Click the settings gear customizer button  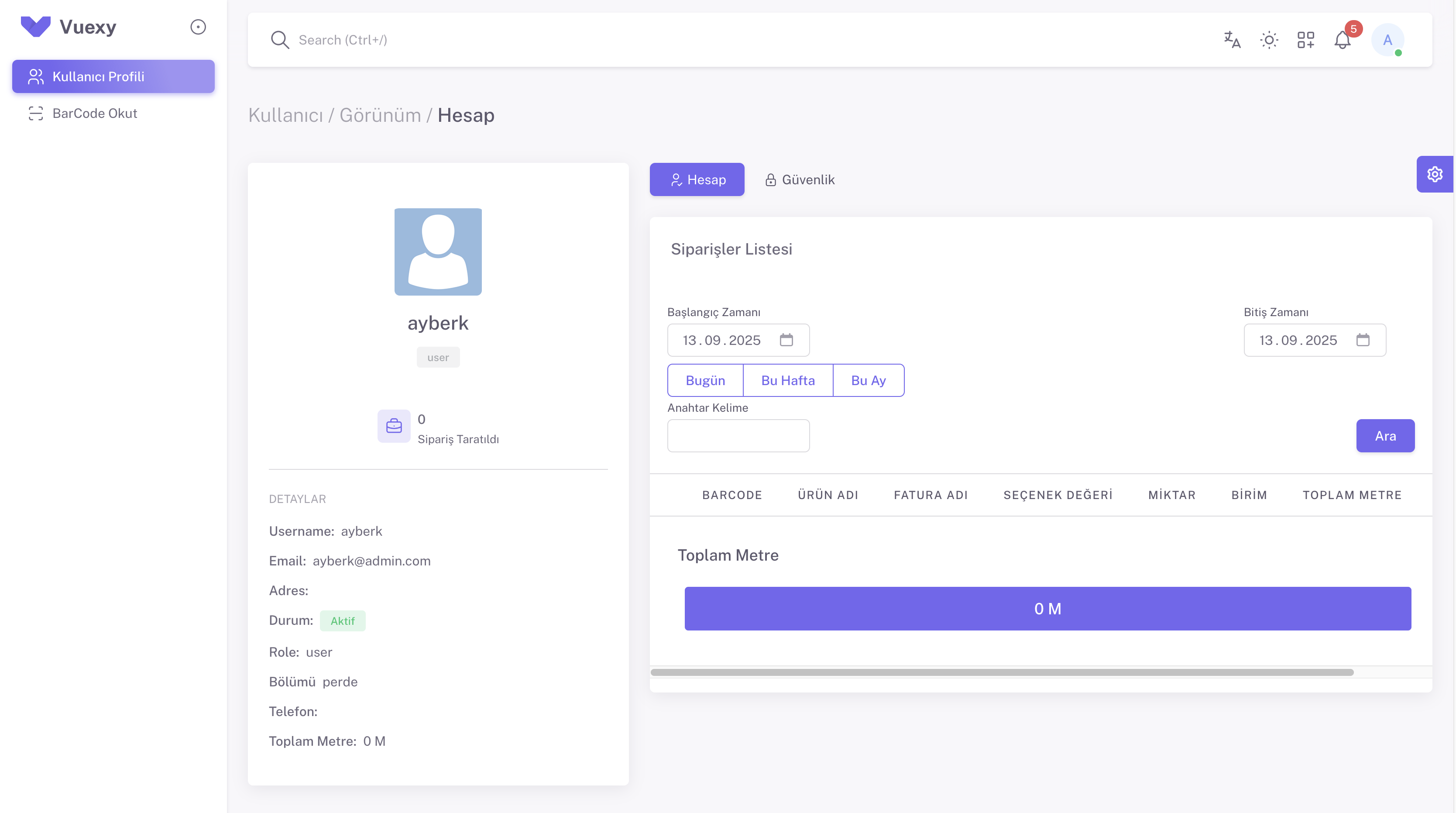click(1435, 174)
